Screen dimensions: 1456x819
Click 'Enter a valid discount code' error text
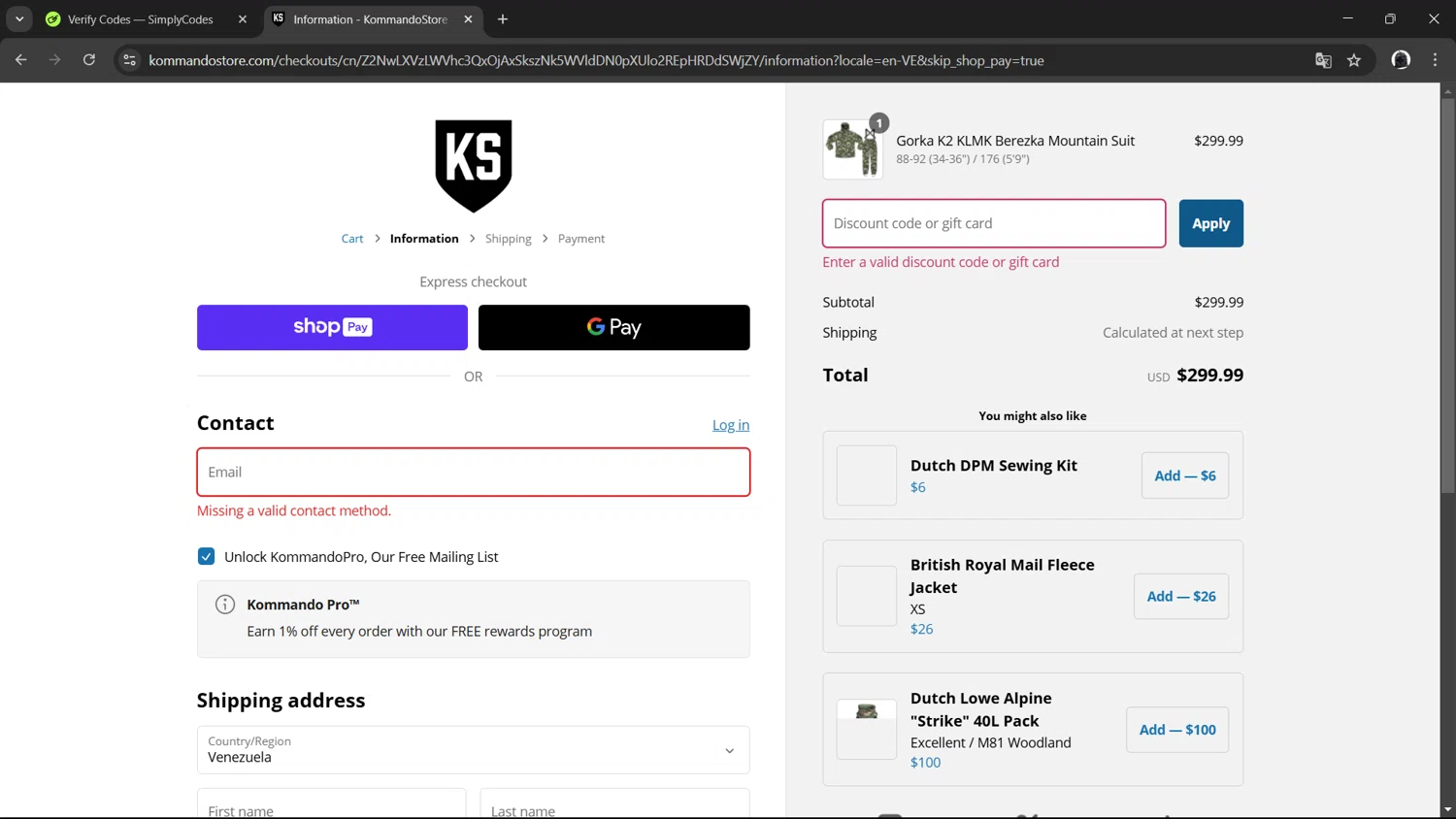941,262
